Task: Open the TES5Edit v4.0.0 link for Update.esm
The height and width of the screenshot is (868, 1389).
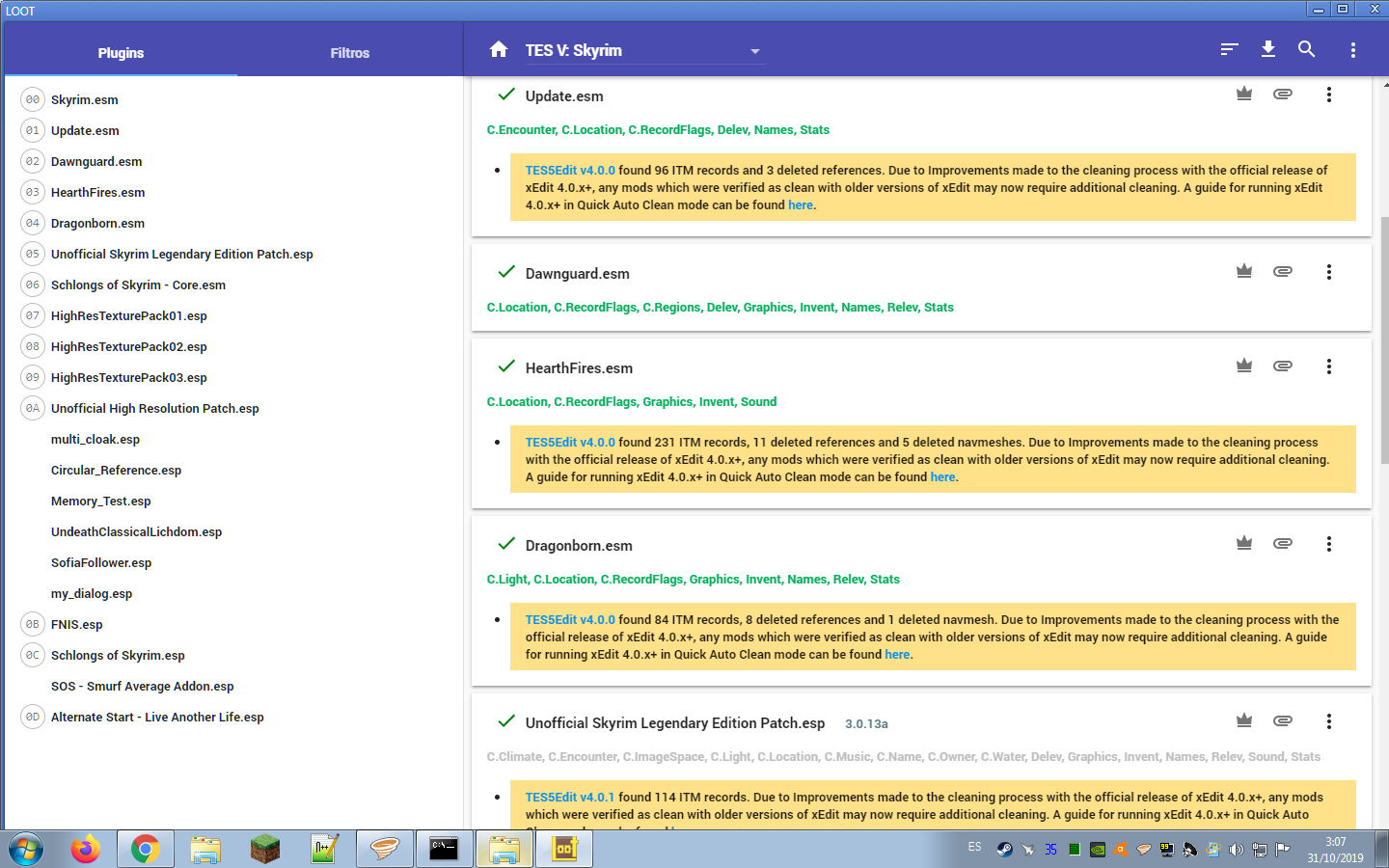Action: coord(570,171)
